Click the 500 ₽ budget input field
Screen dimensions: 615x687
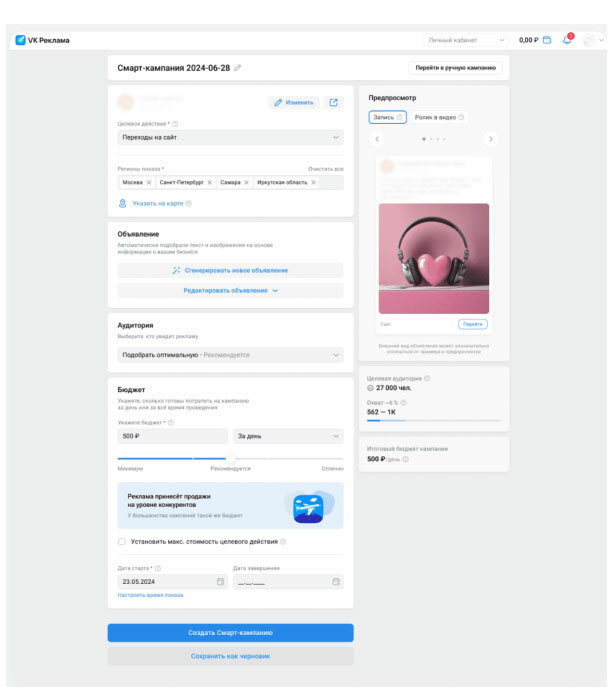[173, 436]
